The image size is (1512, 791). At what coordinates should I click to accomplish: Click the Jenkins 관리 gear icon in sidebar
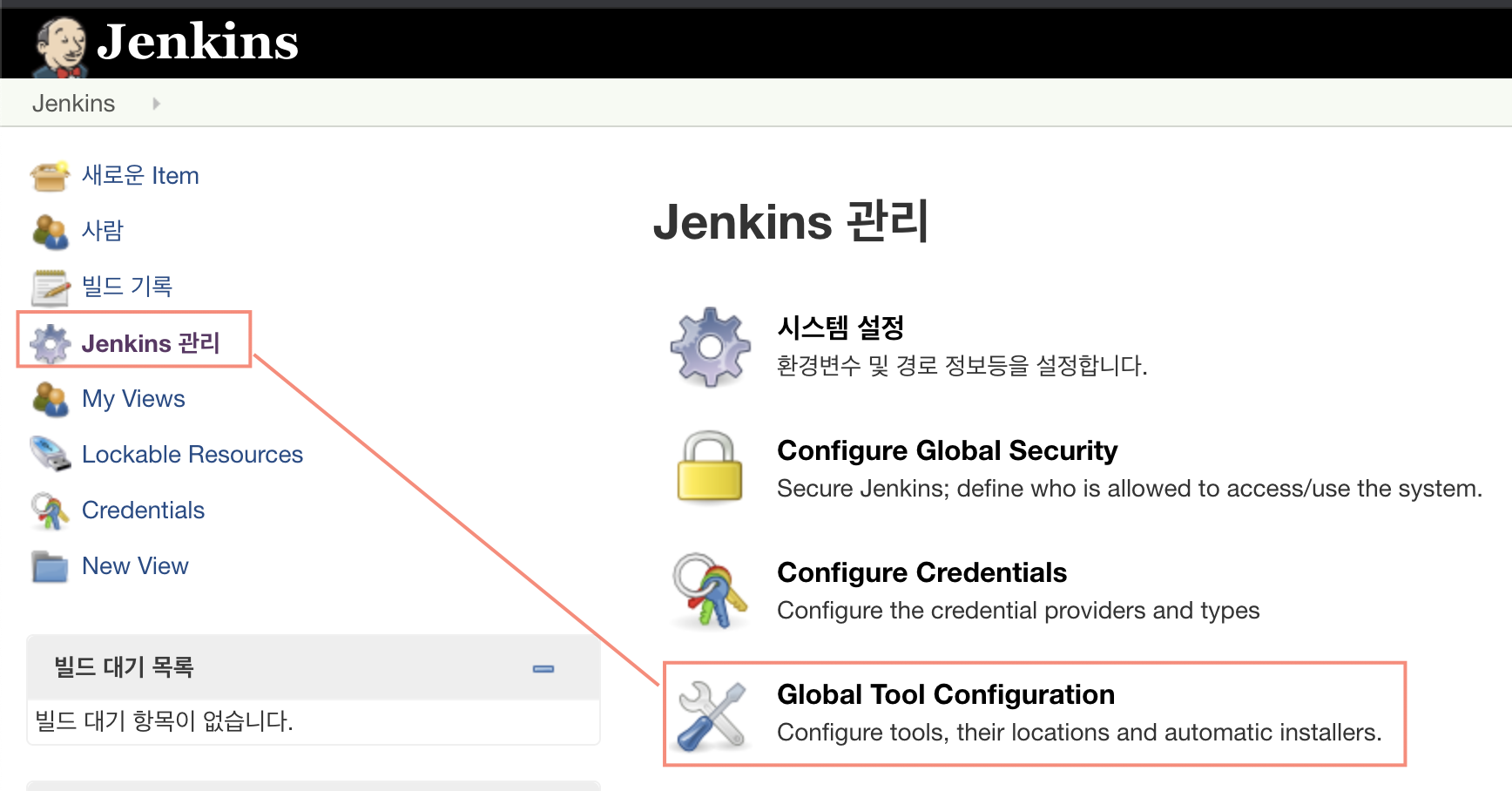tap(50, 343)
